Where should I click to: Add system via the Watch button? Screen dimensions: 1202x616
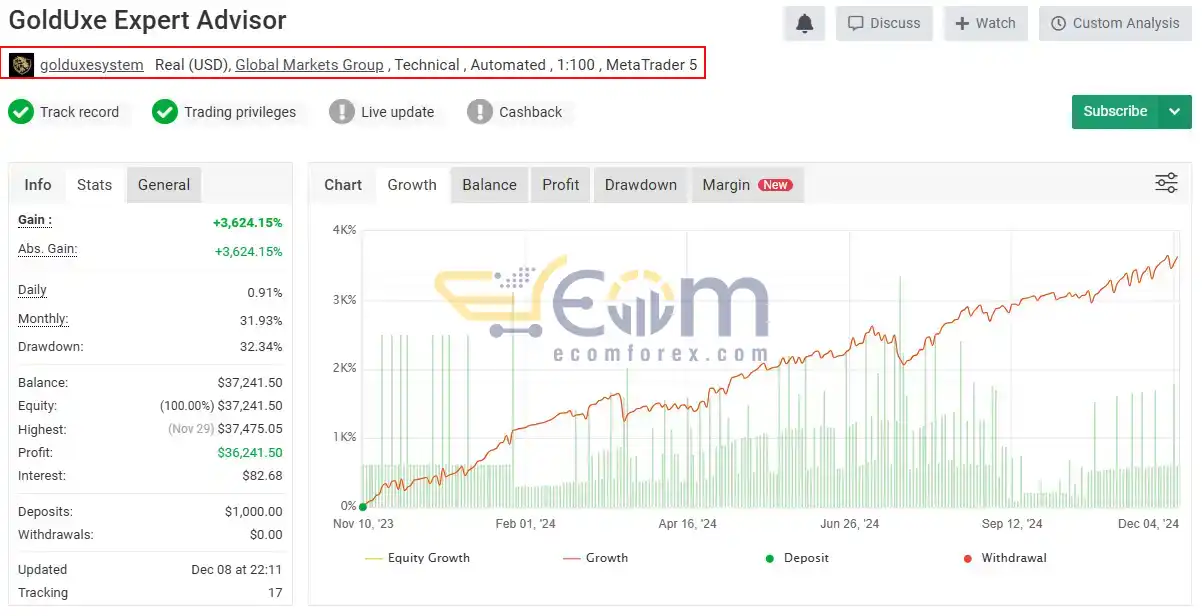(x=985, y=24)
